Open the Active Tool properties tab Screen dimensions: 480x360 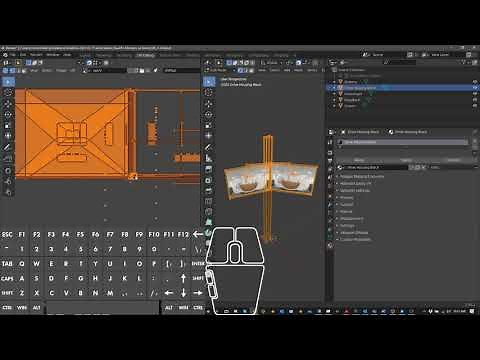pyautogui.click(x=330, y=142)
